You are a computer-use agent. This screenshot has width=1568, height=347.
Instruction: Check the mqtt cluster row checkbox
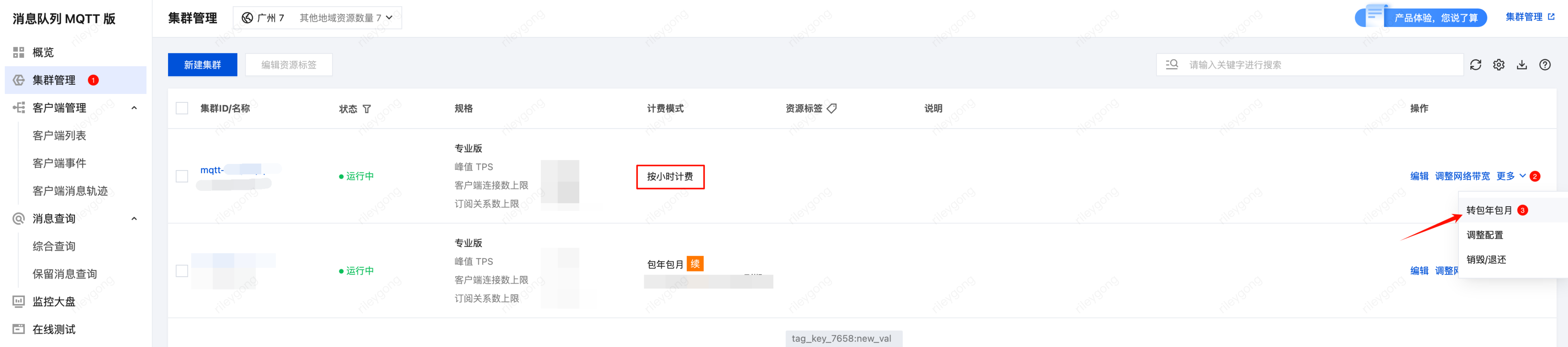[x=181, y=176]
